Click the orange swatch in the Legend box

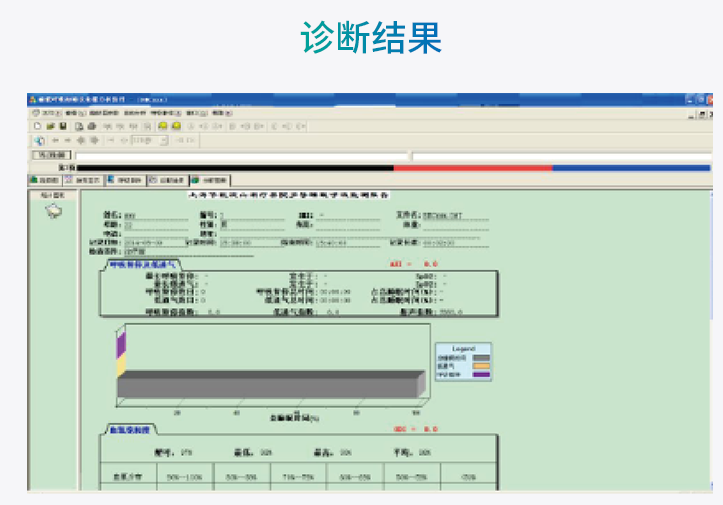pyautogui.click(x=481, y=366)
